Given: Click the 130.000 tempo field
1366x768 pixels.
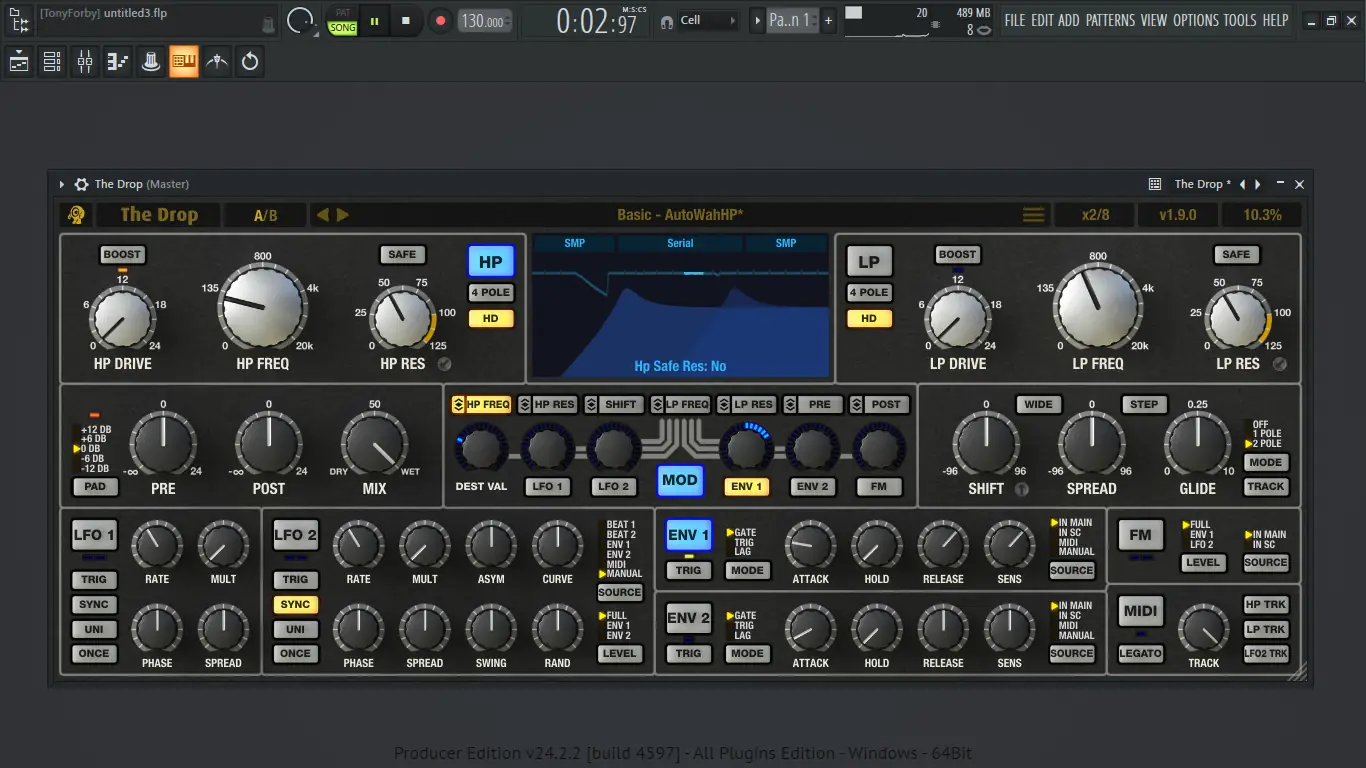Looking at the screenshot, I should coord(484,21).
